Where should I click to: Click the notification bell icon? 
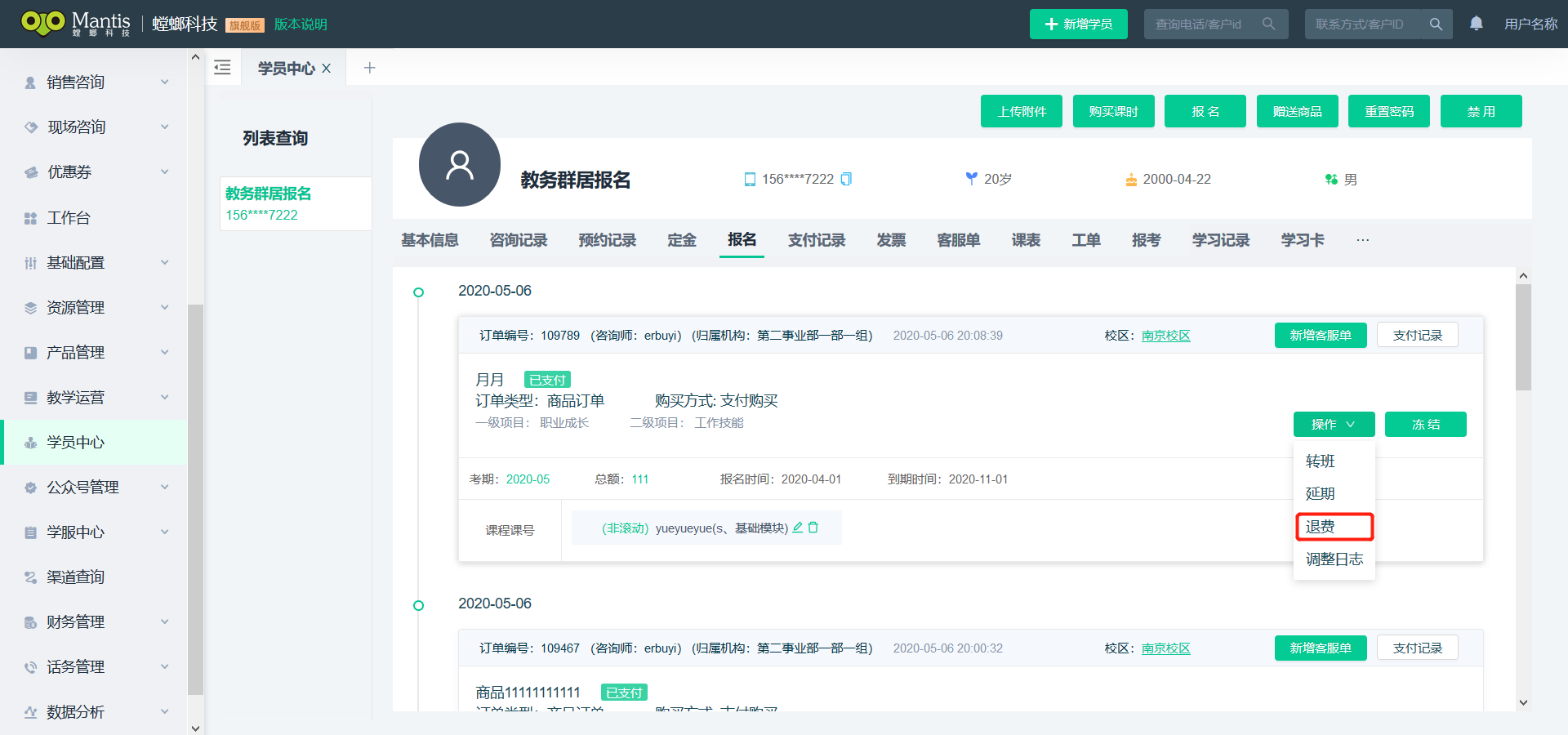tap(1476, 24)
